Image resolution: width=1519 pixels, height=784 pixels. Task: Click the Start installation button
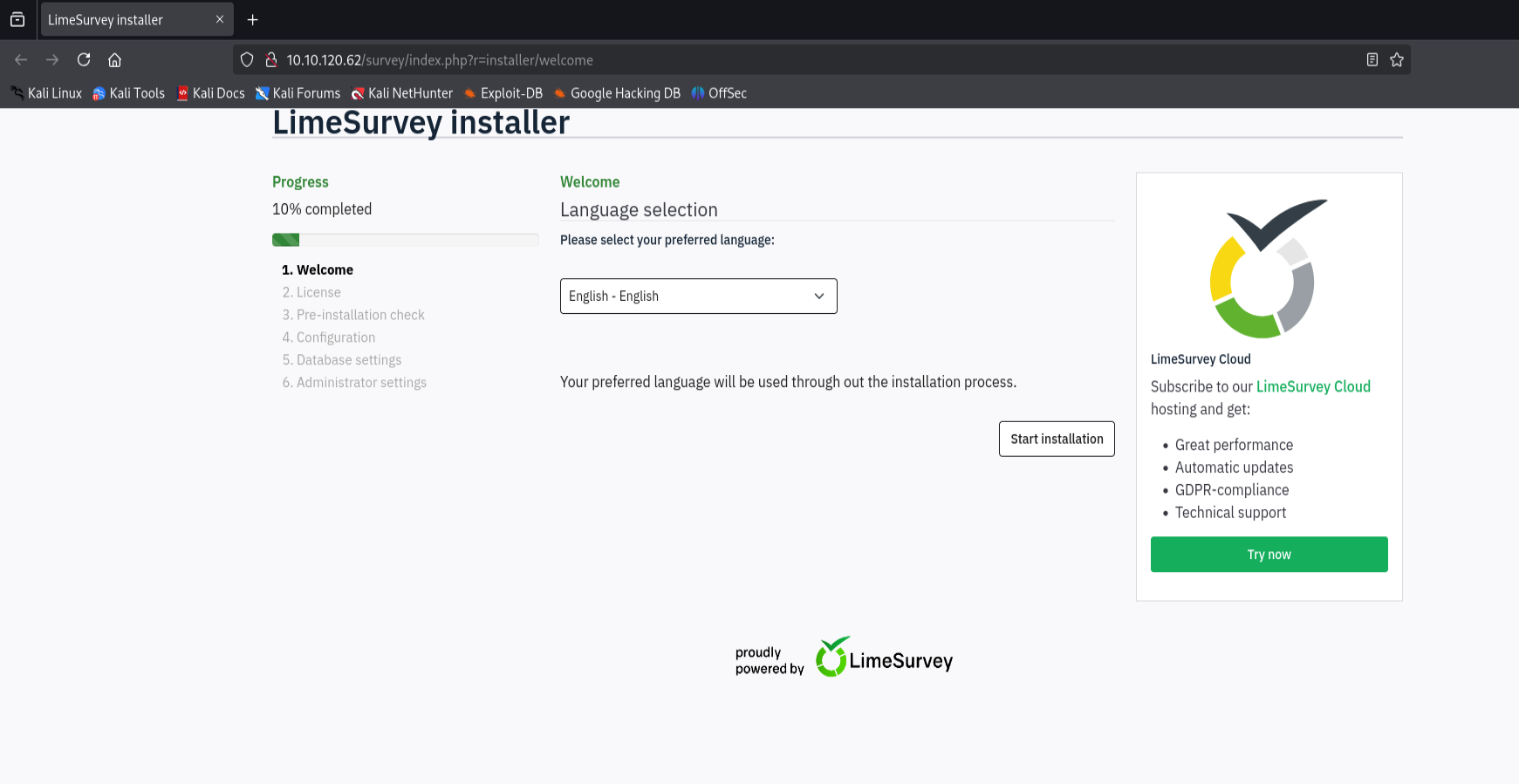pyautogui.click(x=1057, y=439)
